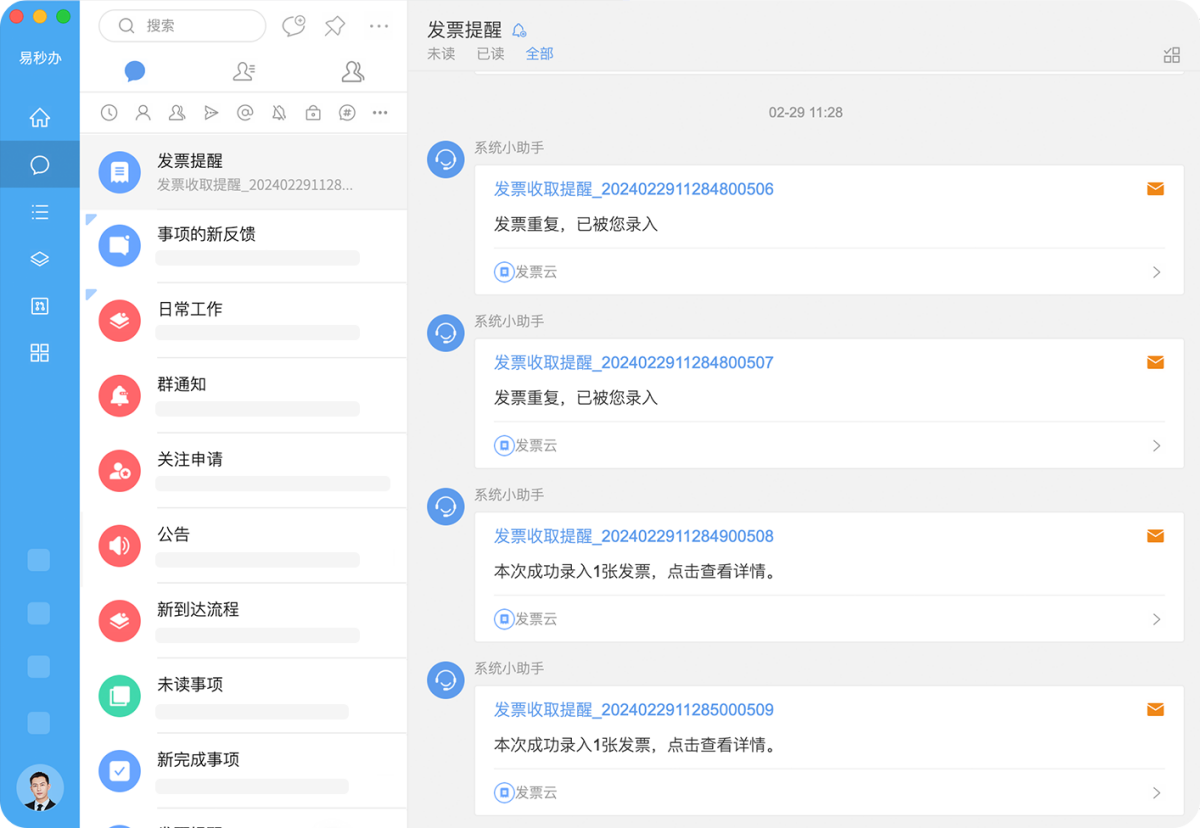The image size is (1200, 828).
Task: Click the search input field
Action: [x=182, y=26]
